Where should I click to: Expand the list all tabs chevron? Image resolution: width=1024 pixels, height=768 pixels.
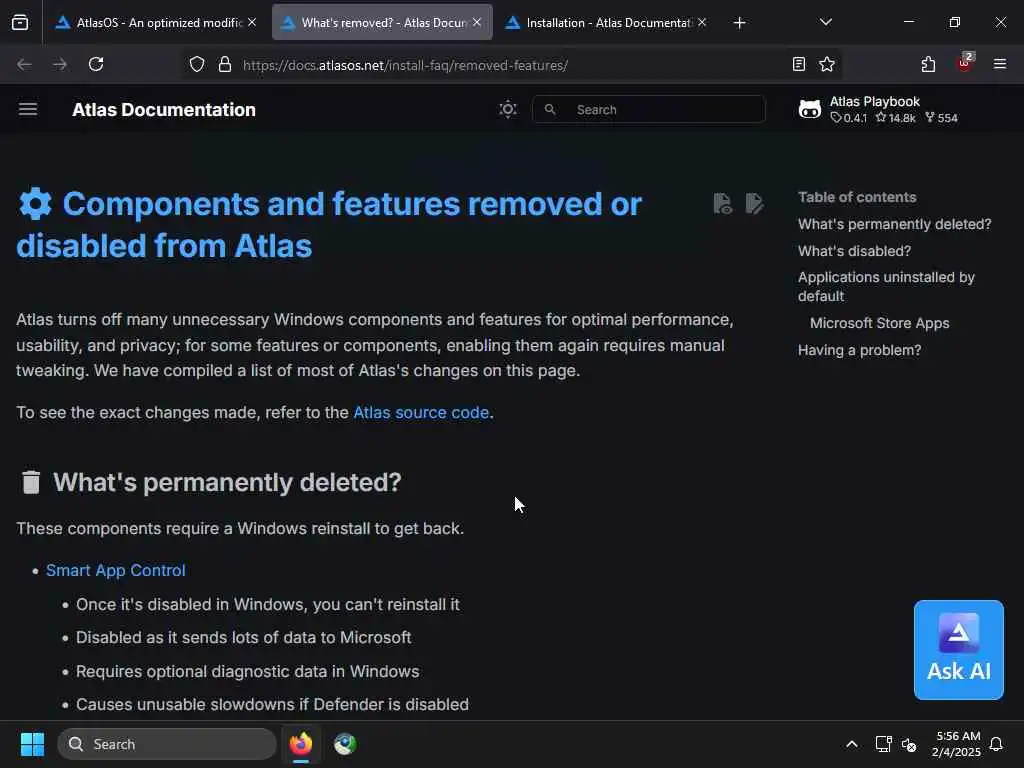(825, 22)
